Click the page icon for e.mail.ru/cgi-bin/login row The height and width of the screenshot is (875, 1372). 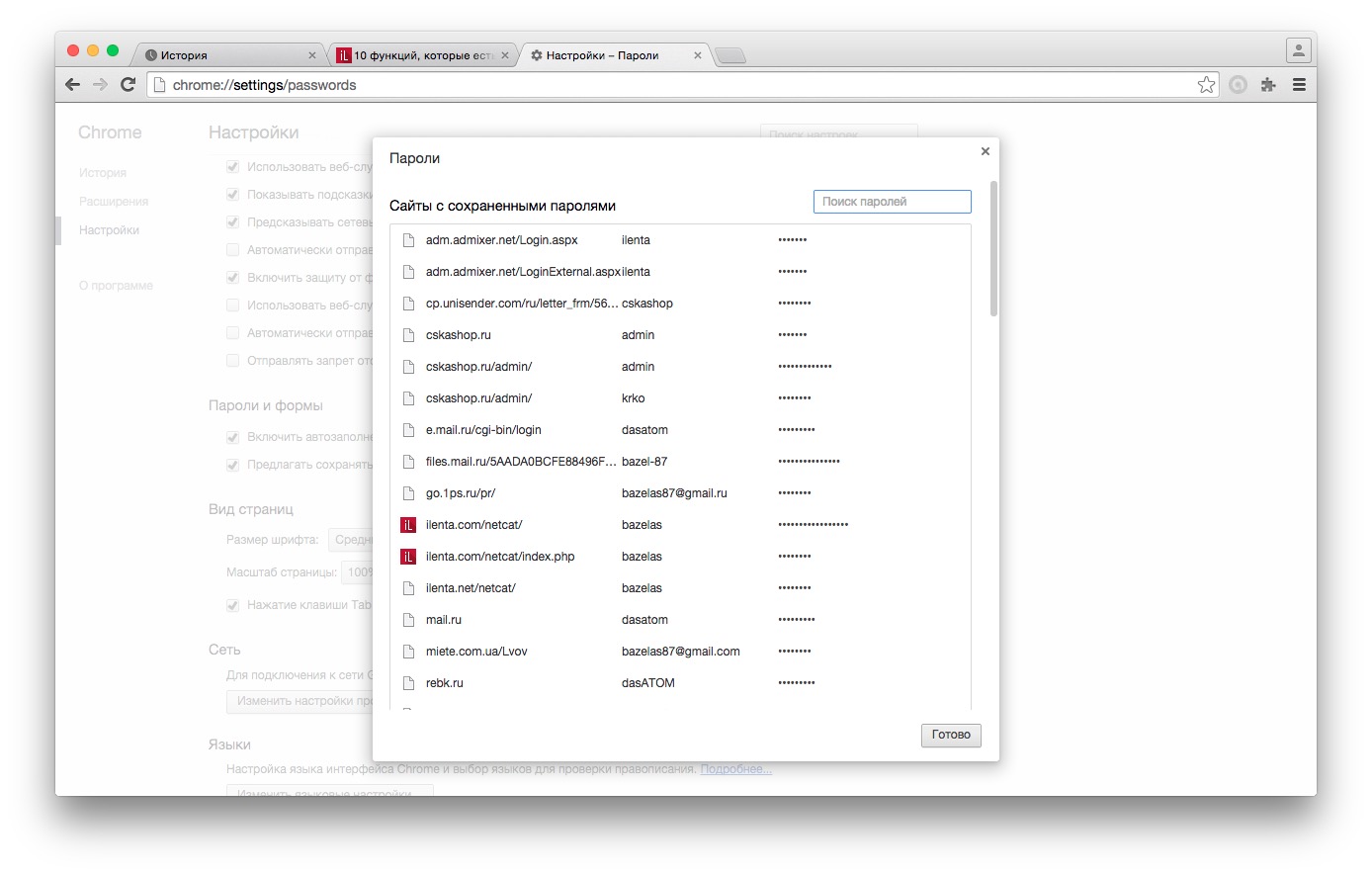(x=408, y=430)
